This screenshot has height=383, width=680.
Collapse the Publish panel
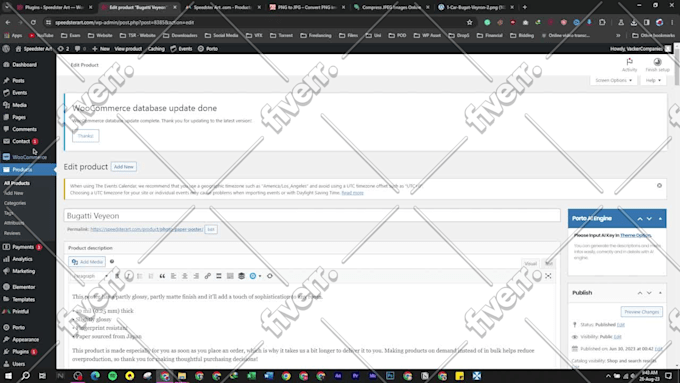[660, 293]
